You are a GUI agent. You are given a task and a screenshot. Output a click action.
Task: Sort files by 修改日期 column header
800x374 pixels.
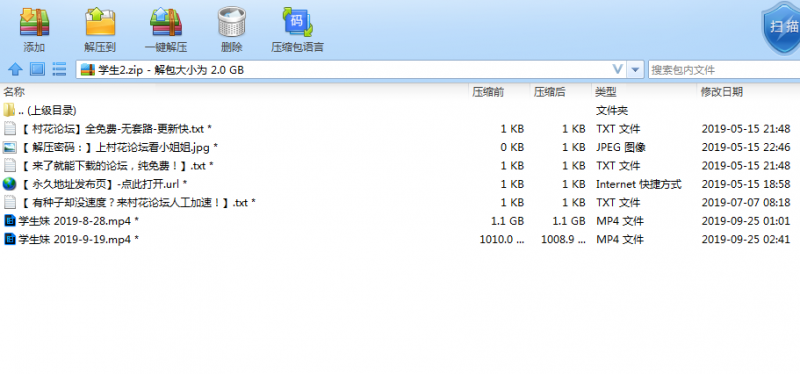pos(721,92)
